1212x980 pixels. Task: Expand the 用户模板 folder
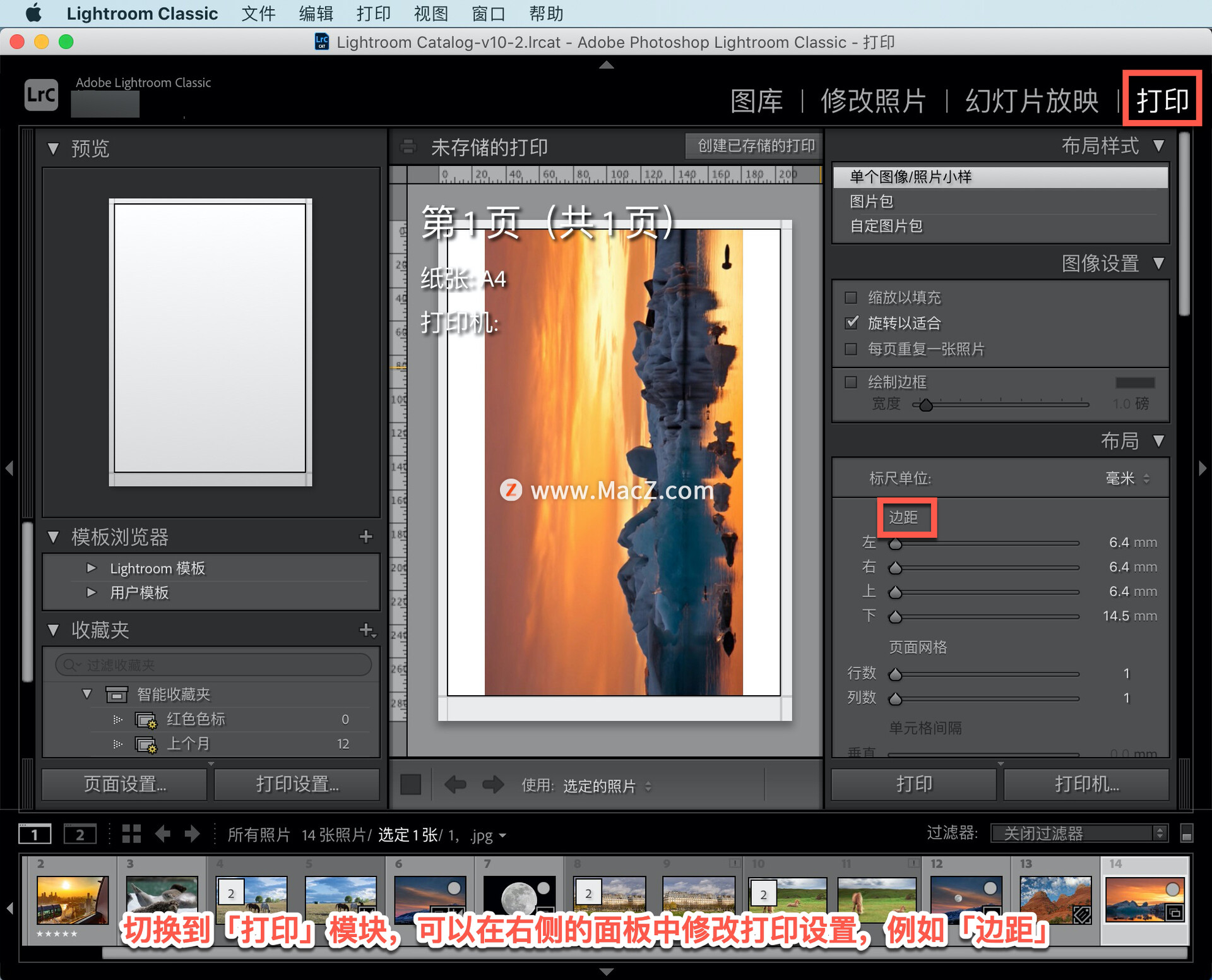tap(92, 592)
